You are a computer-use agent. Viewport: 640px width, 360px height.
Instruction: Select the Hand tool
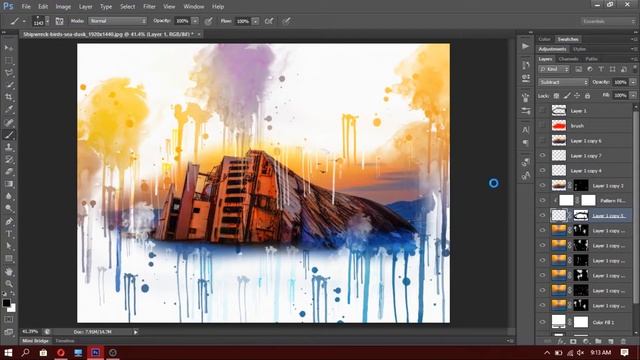9,271
